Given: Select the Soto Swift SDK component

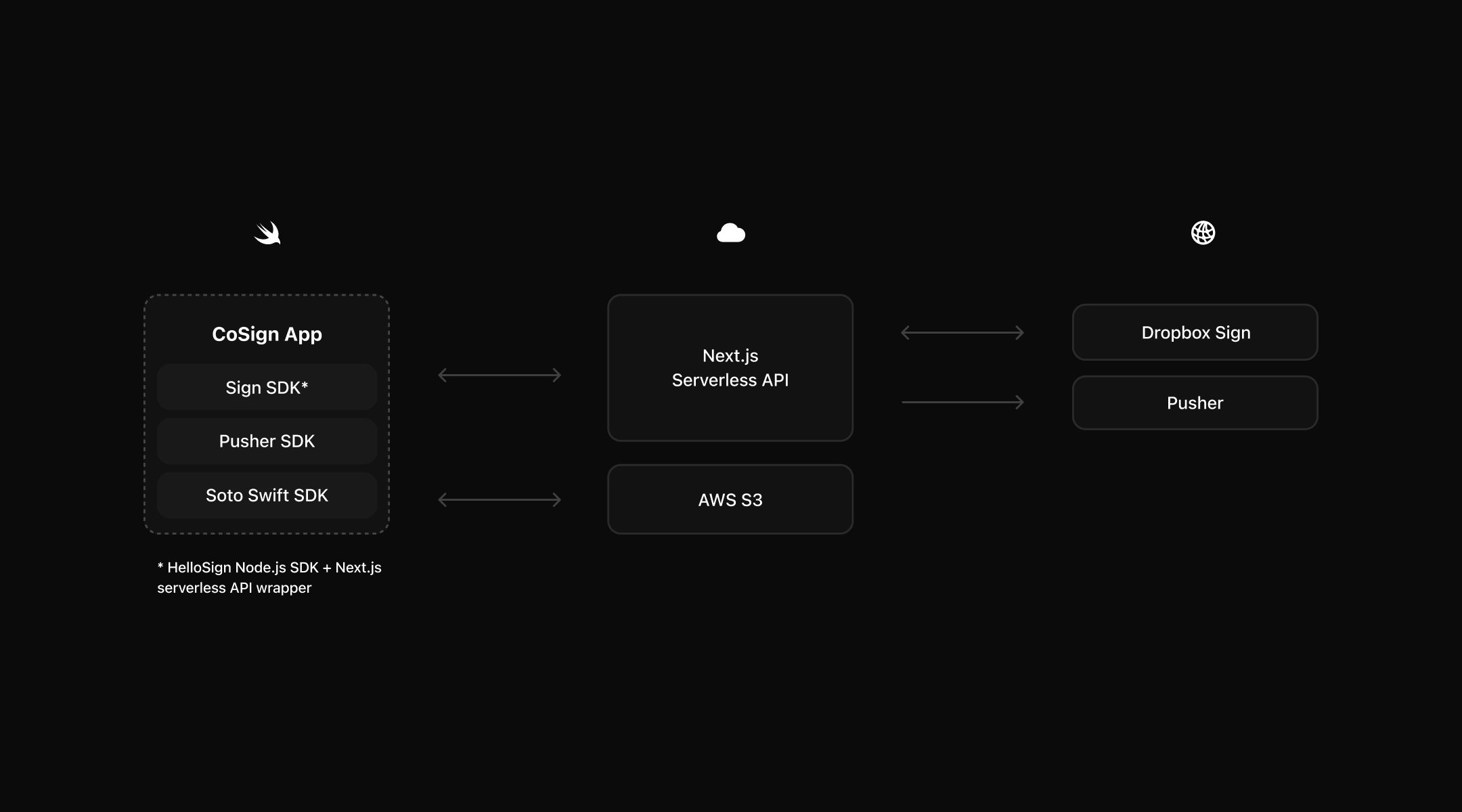Looking at the screenshot, I should (x=266, y=494).
